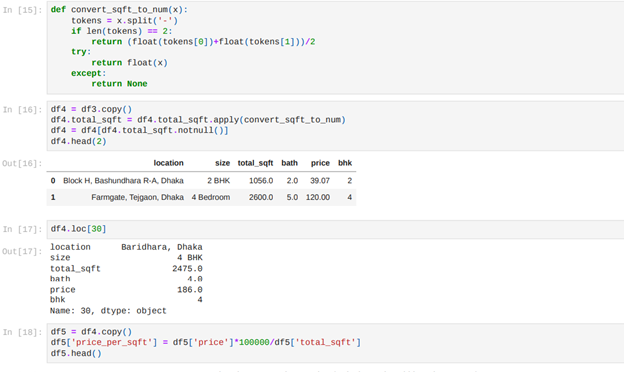This screenshot has width=624, height=372.
Task: Click the 4 Bedroom size cell
Action: point(211,197)
